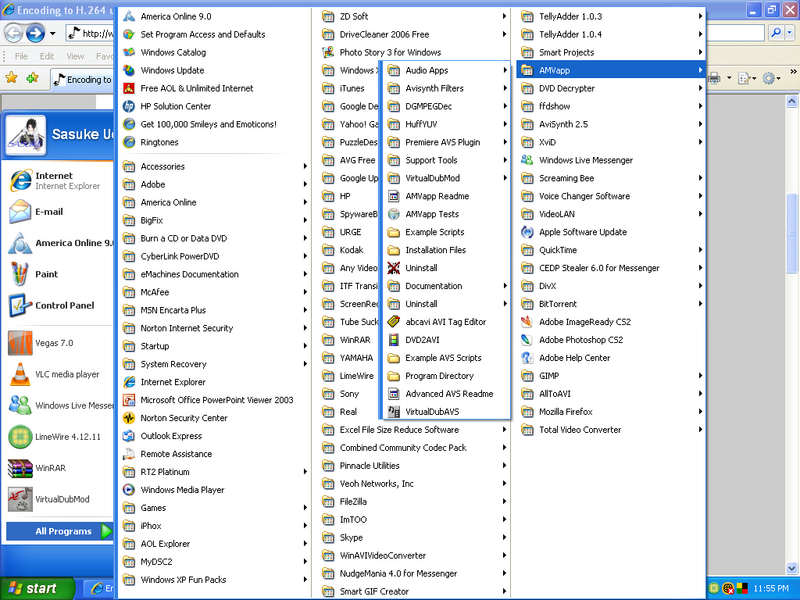The image size is (800, 600).
Task: Select the Total Video Converter entry
Action: tap(611, 430)
